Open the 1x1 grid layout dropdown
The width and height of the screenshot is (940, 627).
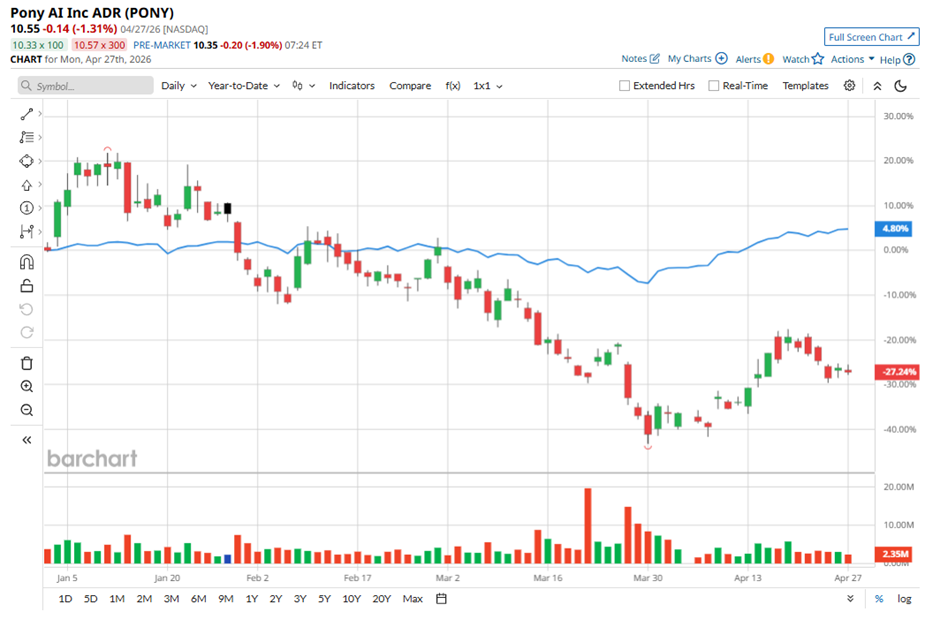(x=488, y=86)
